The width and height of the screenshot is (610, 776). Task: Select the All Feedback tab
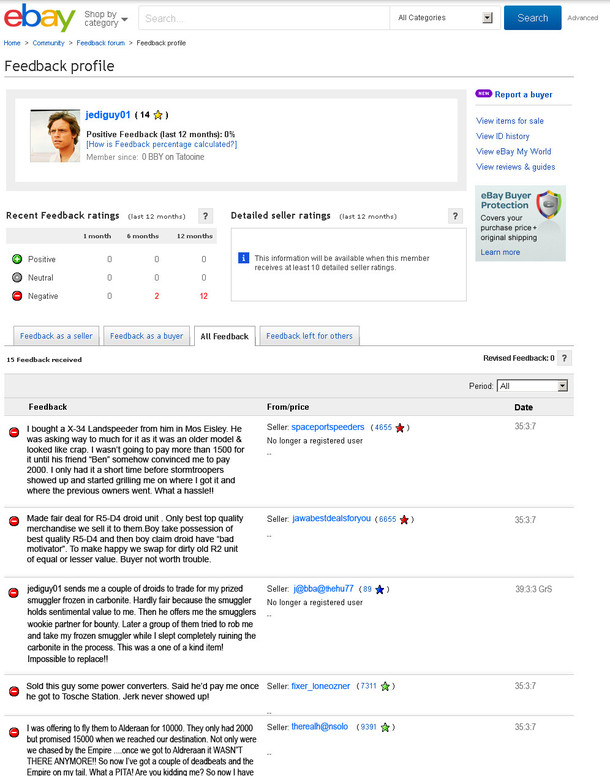pyautogui.click(x=225, y=336)
